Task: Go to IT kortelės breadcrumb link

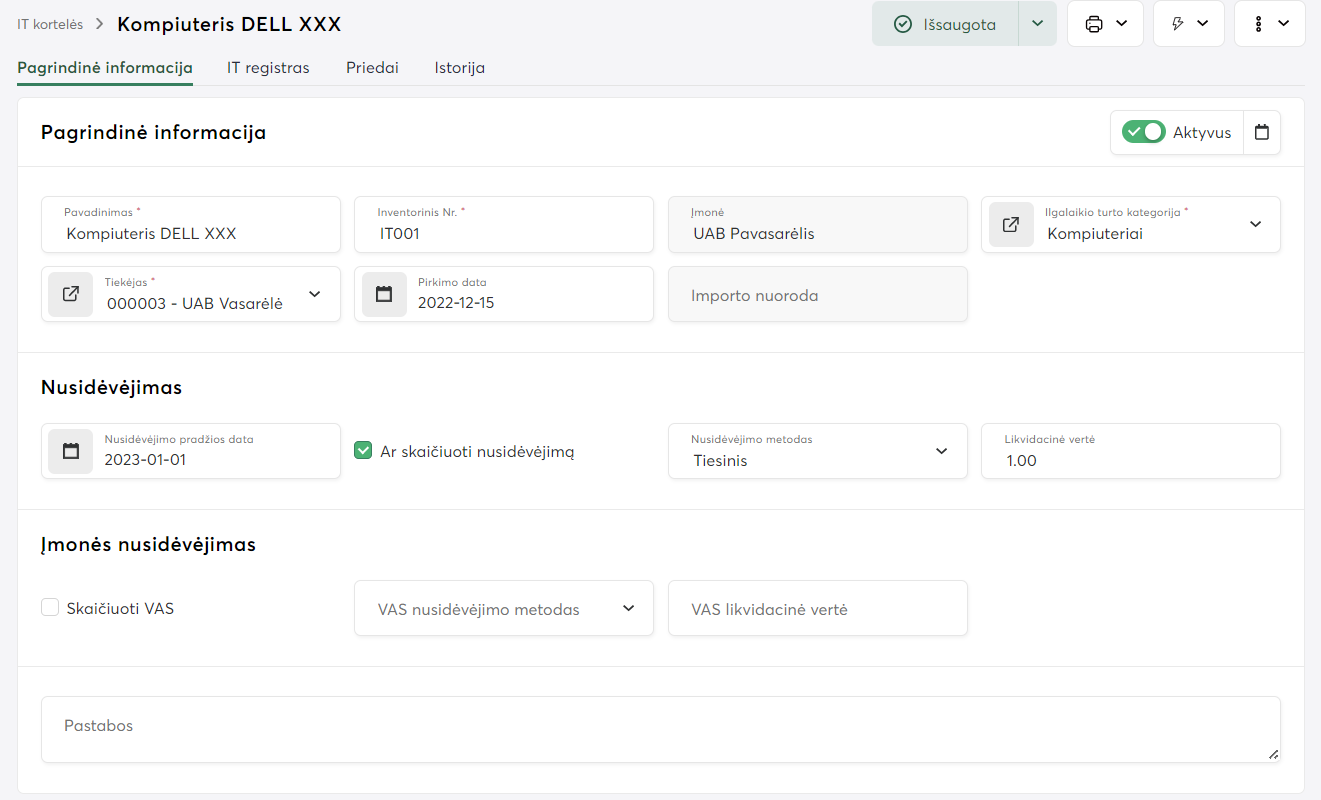Action: tap(50, 24)
